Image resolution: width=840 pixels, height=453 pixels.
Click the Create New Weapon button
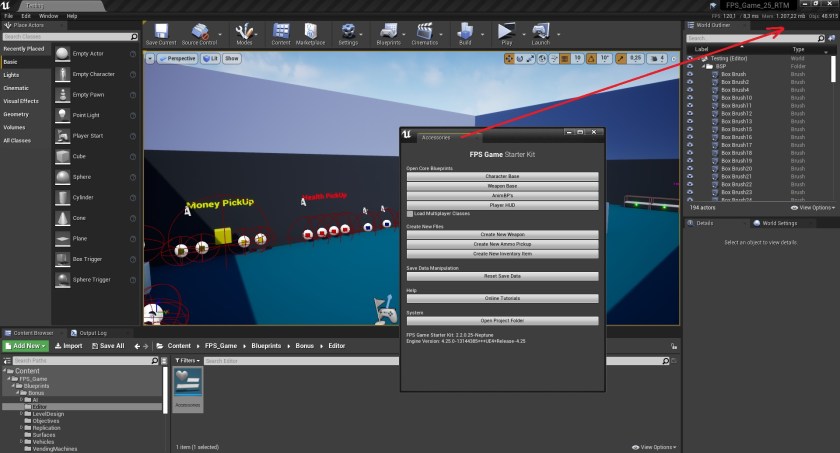coord(502,234)
